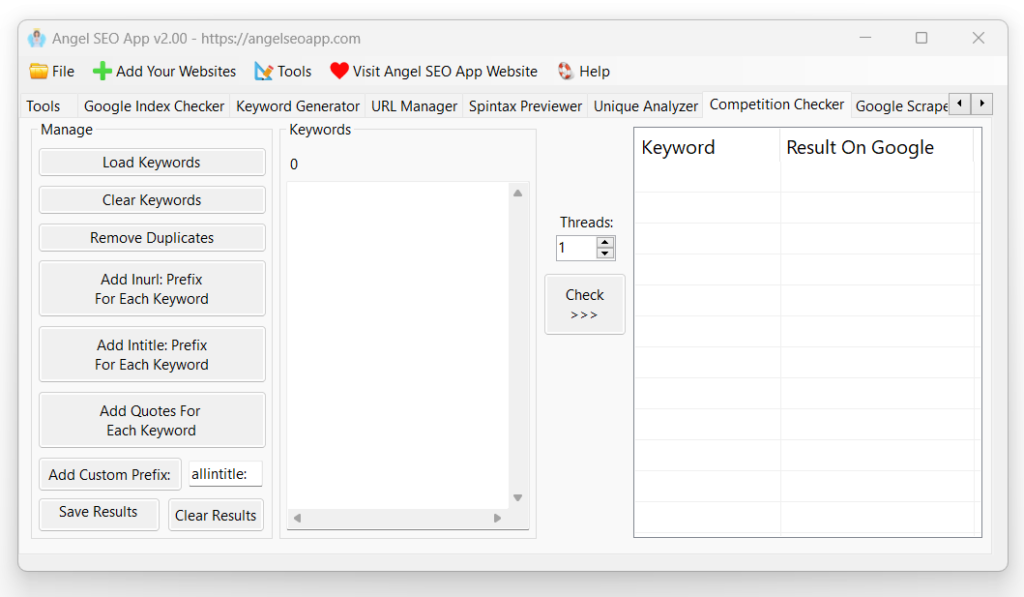Screen dimensions: 1024x597
Task: Open the File menu
Action: 52,71
